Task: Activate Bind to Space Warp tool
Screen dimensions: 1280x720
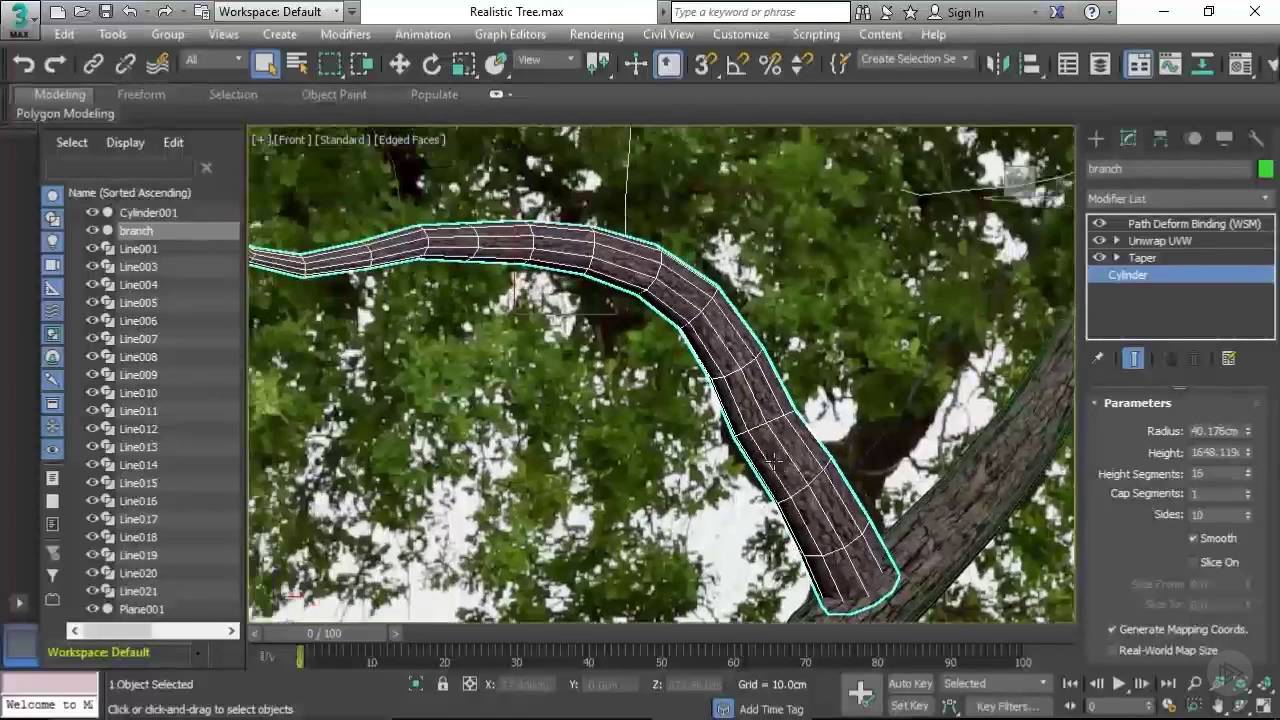Action: tap(158, 64)
